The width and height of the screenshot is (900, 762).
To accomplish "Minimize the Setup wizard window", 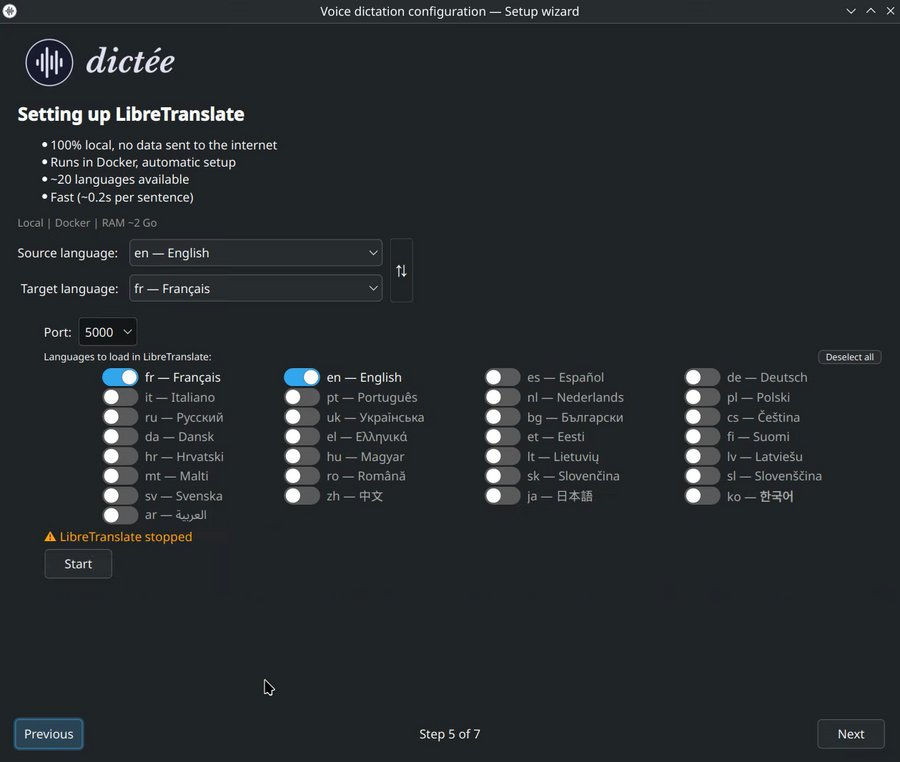I will coord(851,11).
